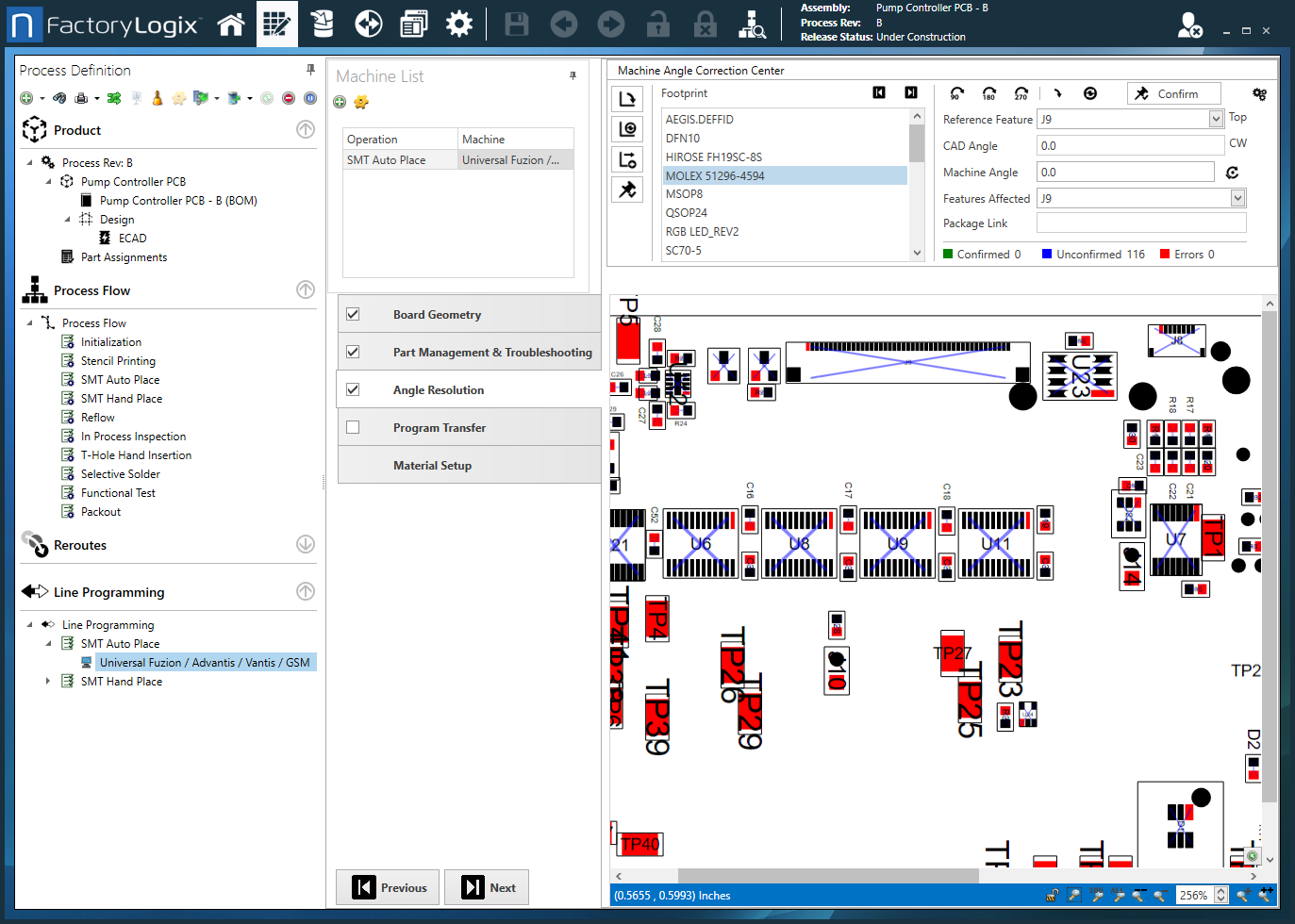The width and height of the screenshot is (1295, 924).
Task: Apply the Rotate 270 correction icon
Action: (x=1021, y=92)
